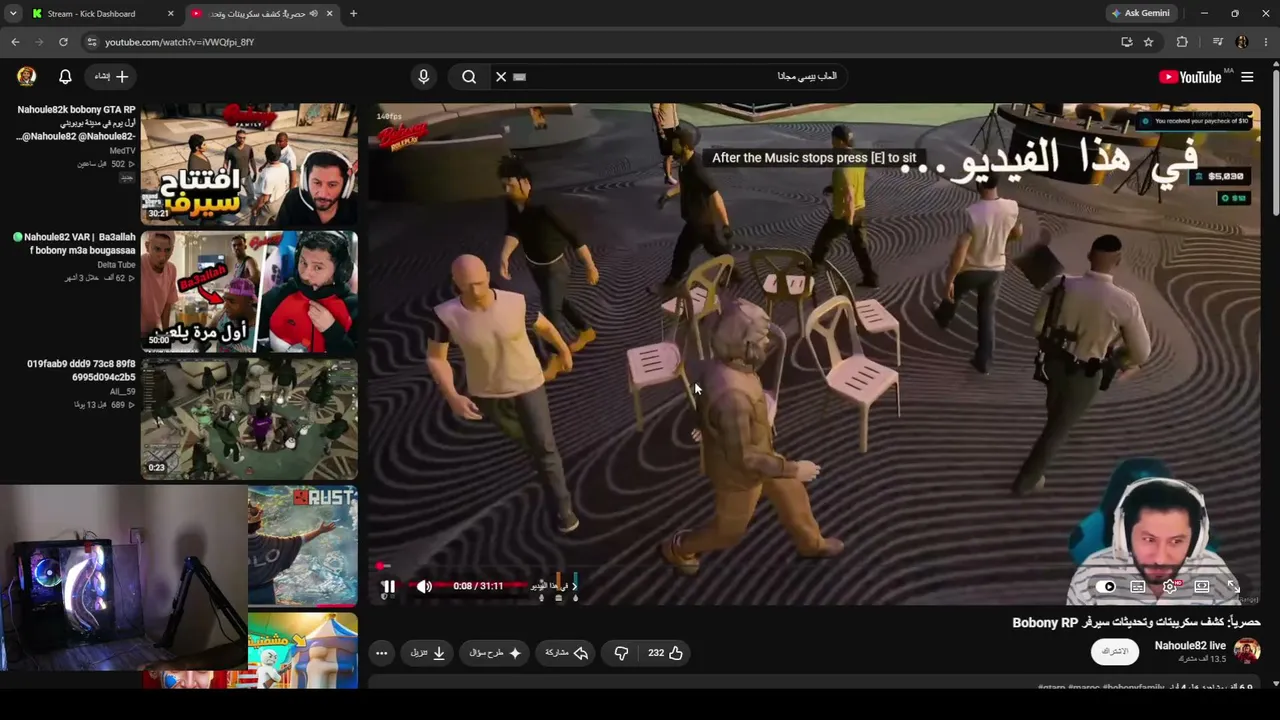This screenshot has height=720, width=1280.
Task: Open the Chrome three-dot menu
Action: click(x=1266, y=42)
